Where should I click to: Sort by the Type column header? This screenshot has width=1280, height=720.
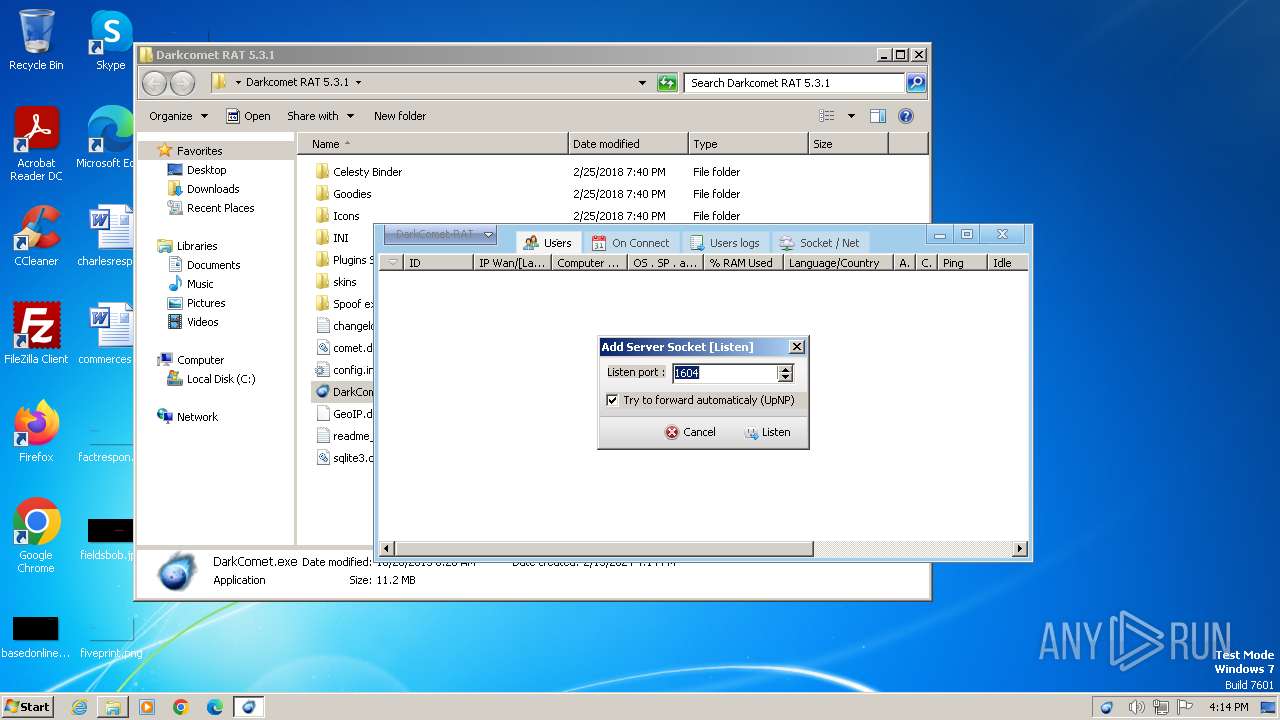[748, 144]
